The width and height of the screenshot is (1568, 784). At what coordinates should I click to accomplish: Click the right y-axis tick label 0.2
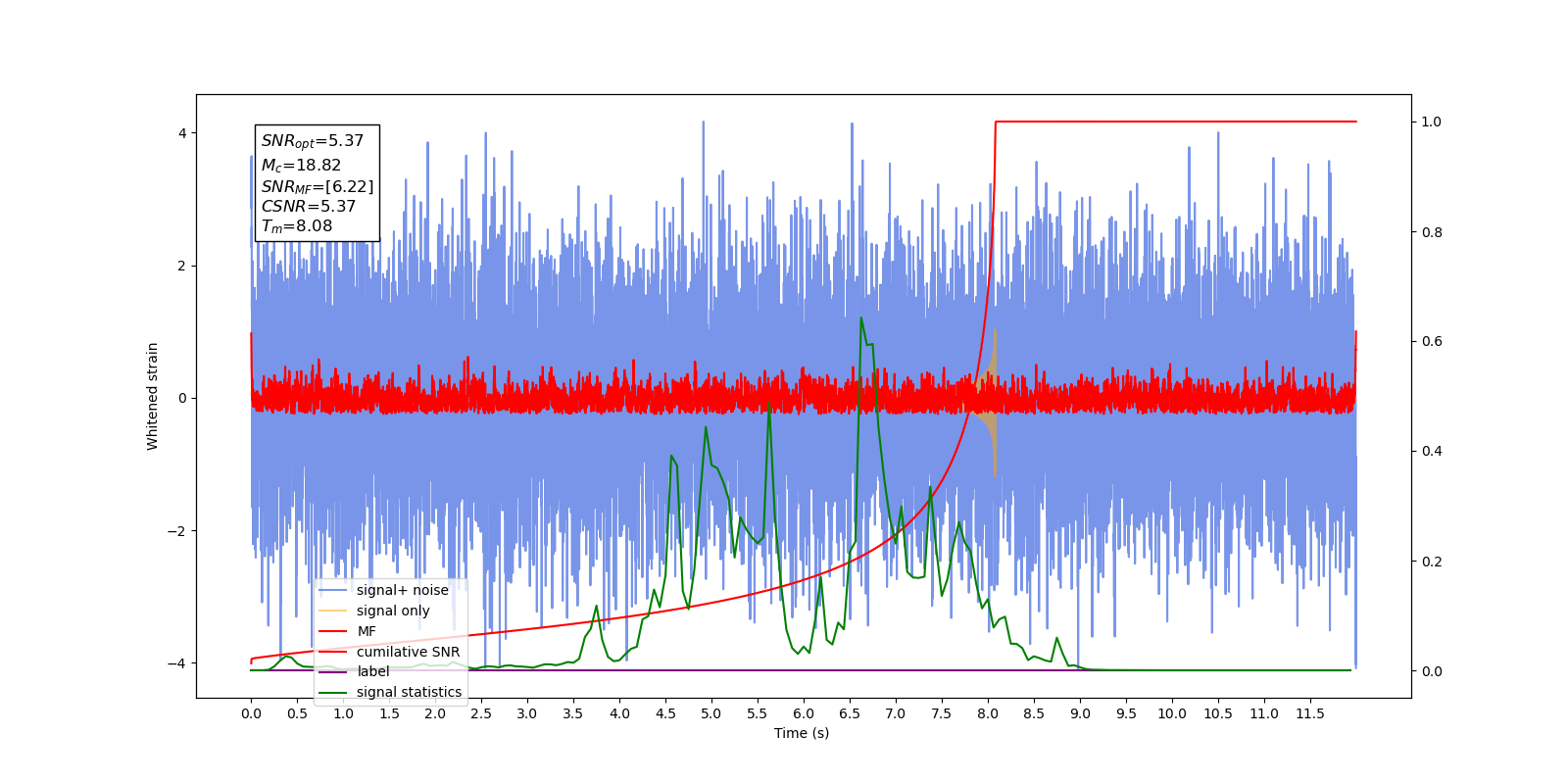point(1431,562)
